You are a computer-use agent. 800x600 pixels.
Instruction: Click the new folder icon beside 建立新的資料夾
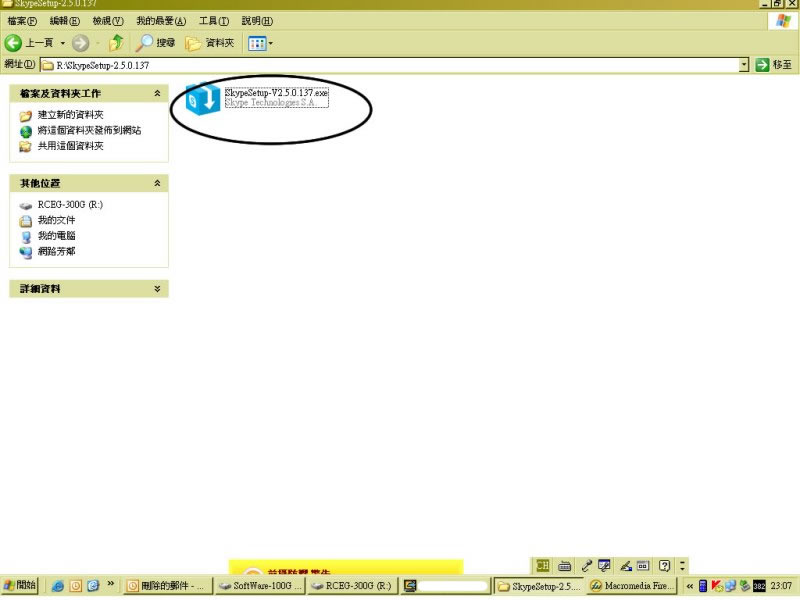coord(26,116)
